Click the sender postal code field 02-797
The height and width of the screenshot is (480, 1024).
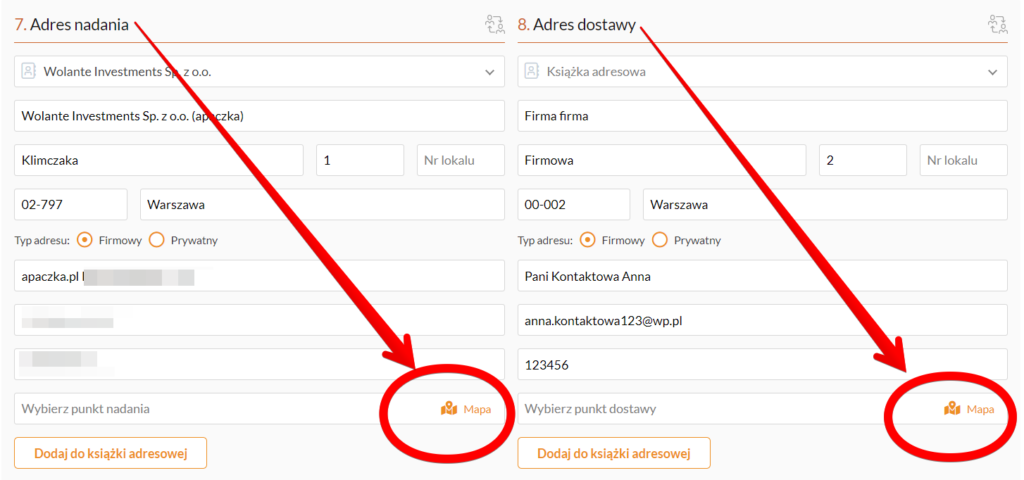click(x=70, y=204)
